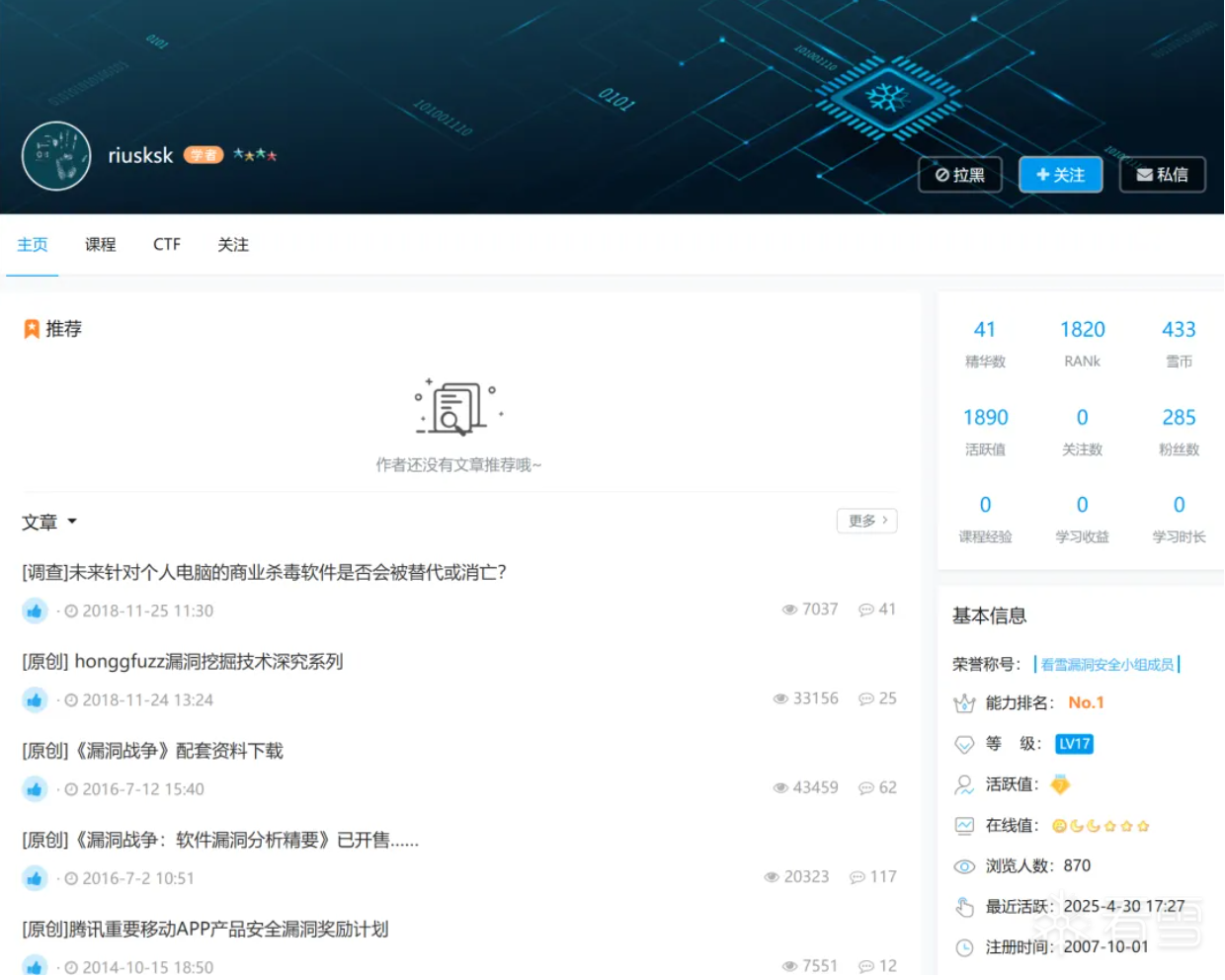Click the eye icon beside 7037 views
This screenshot has width=1225, height=980.
click(x=789, y=610)
